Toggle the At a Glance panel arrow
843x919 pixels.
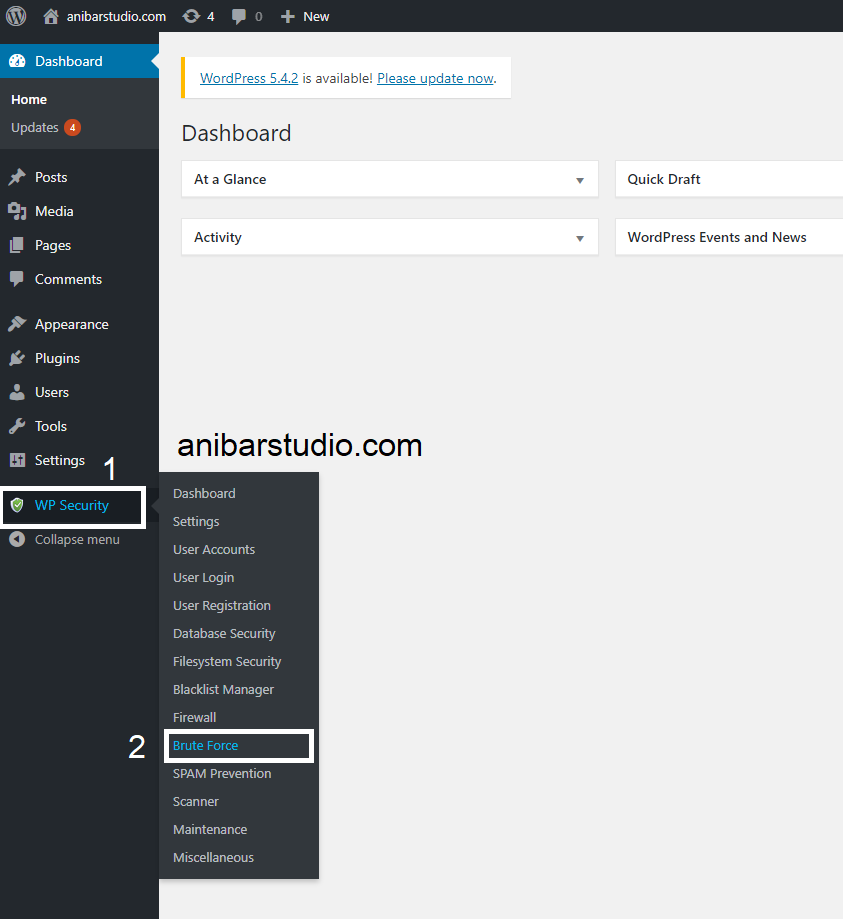tap(580, 180)
